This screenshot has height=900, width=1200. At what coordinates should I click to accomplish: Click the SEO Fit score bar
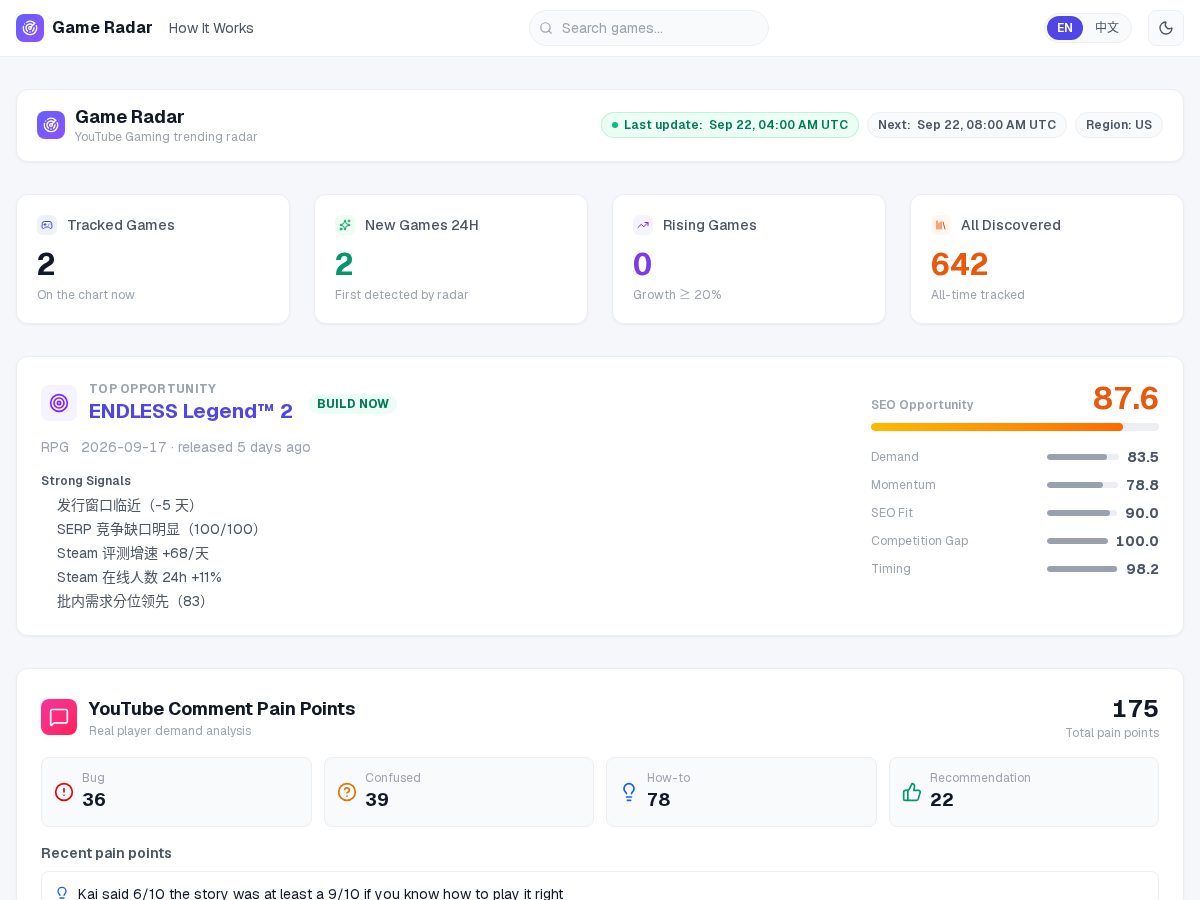tap(1083, 513)
